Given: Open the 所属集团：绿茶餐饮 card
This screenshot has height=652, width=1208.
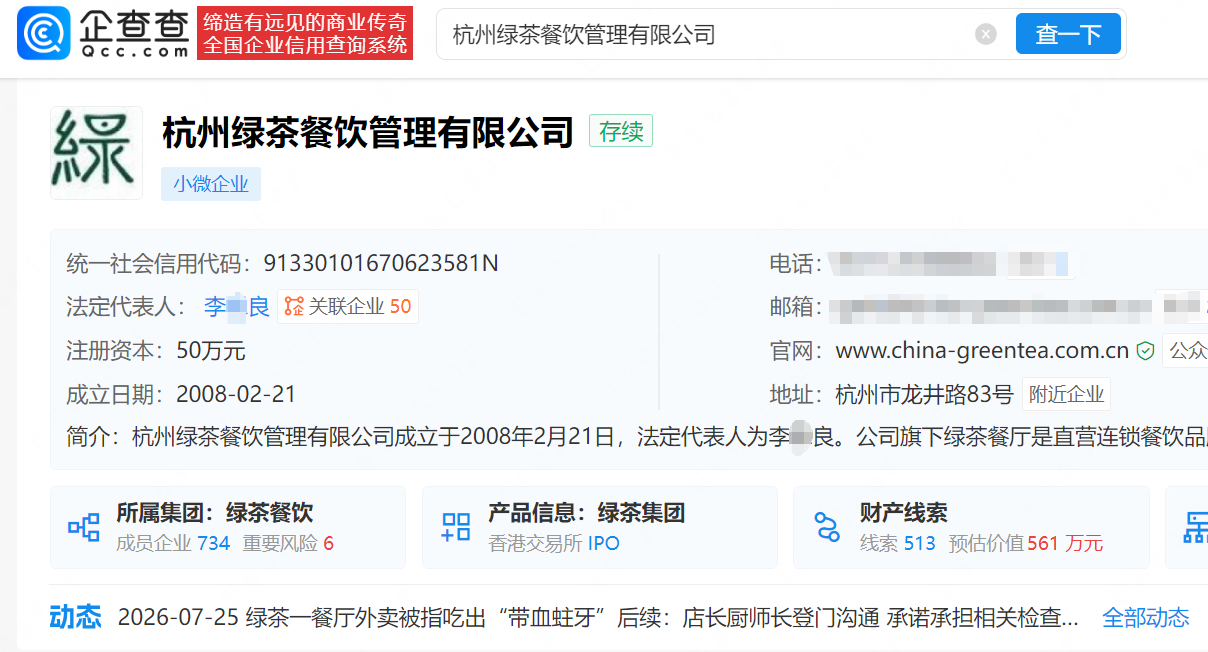Looking at the screenshot, I should (228, 527).
